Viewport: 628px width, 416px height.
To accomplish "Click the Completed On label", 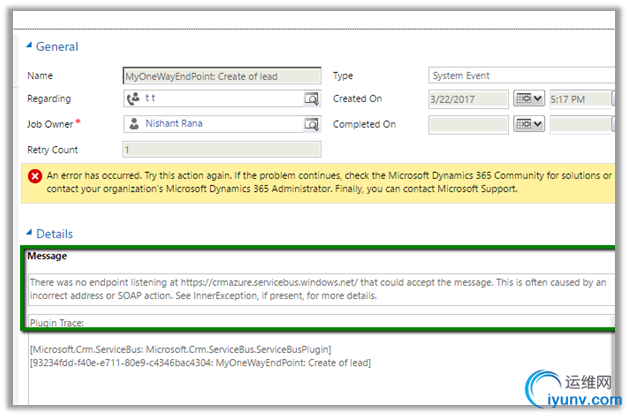I will [364, 125].
